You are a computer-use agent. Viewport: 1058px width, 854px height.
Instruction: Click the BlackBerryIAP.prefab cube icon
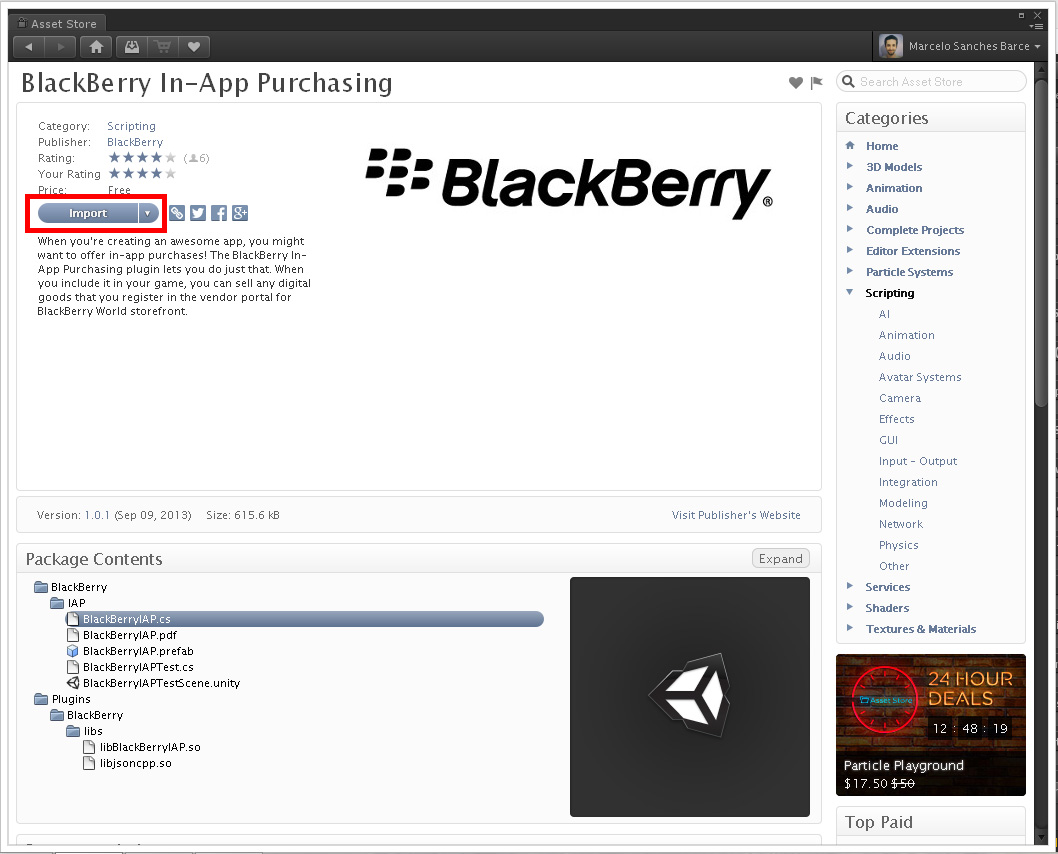[73, 651]
